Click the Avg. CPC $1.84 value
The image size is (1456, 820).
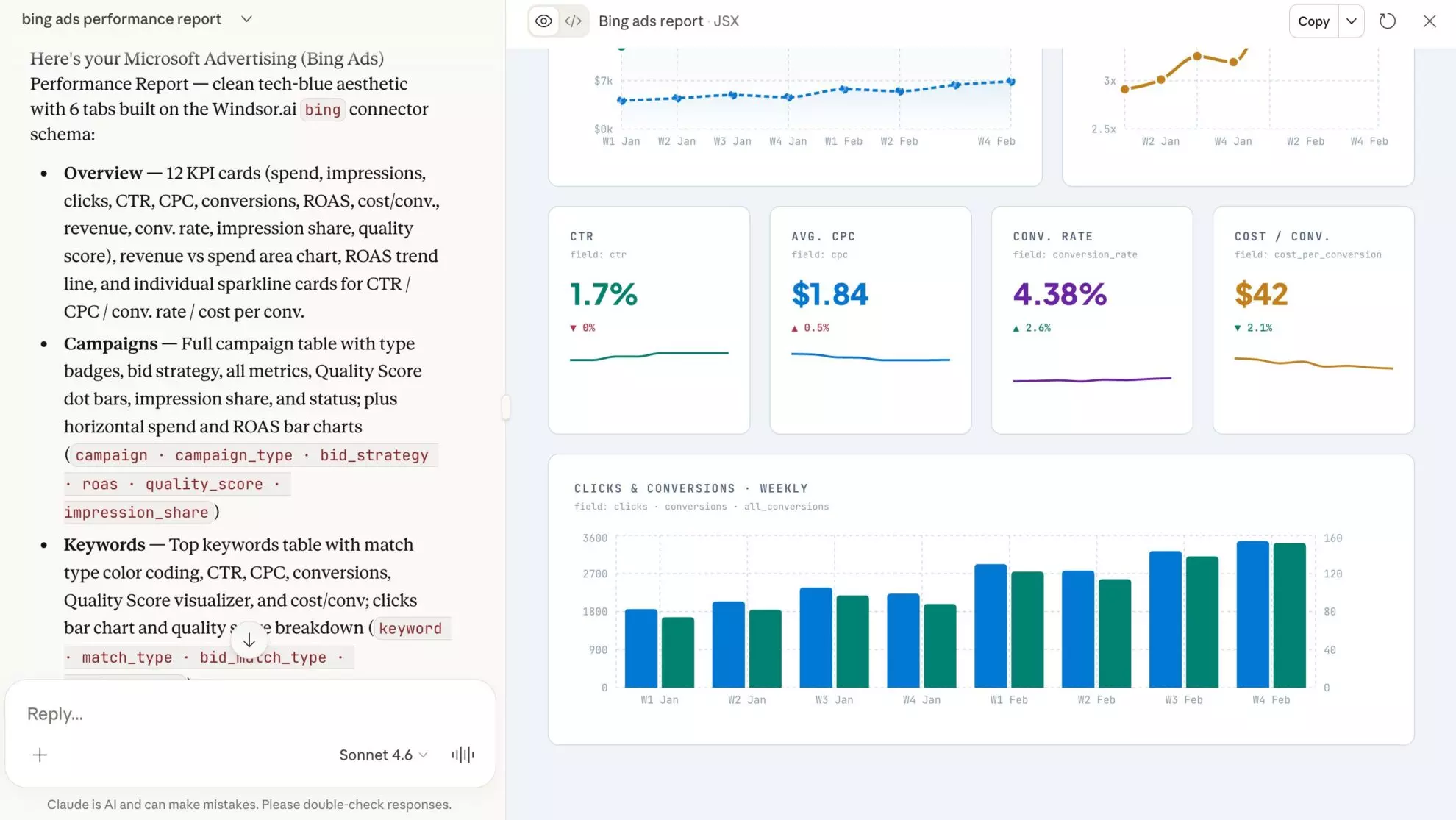pyautogui.click(x=830, y=294)
